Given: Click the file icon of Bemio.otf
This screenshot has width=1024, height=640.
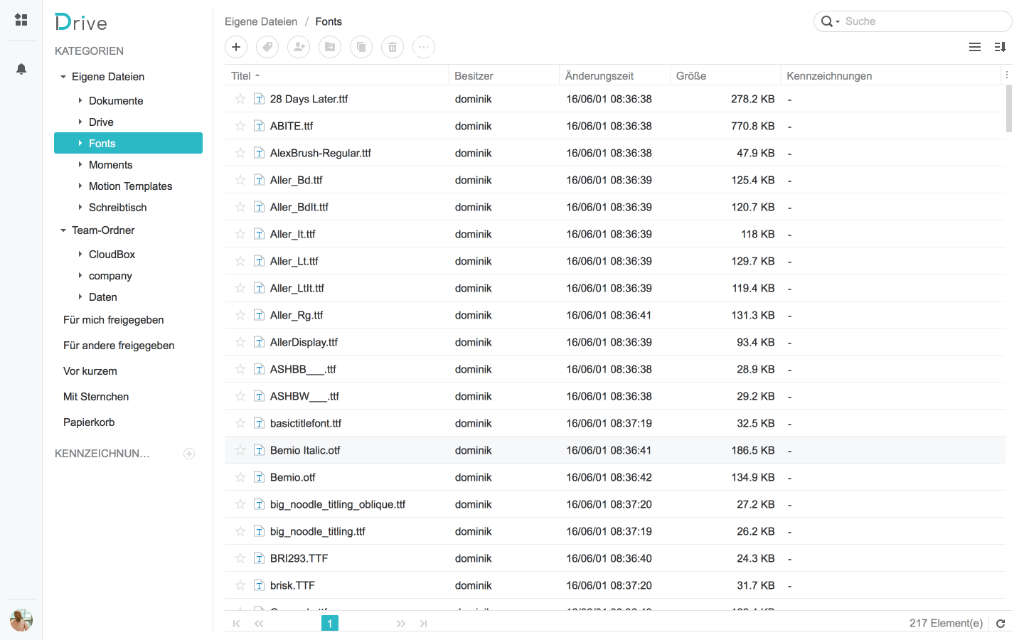Looking at the screenshot, I should [259, 477].
